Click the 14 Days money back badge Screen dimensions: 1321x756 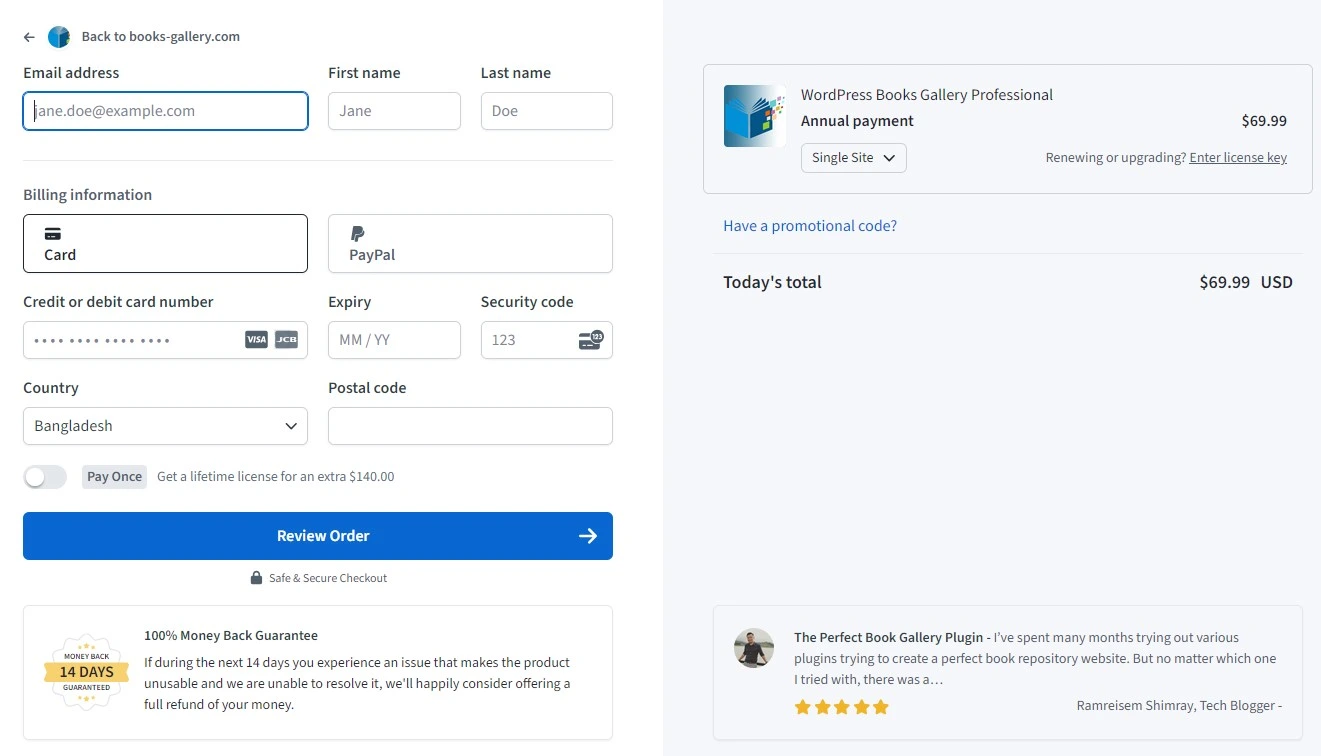click(x=87, y=672)
